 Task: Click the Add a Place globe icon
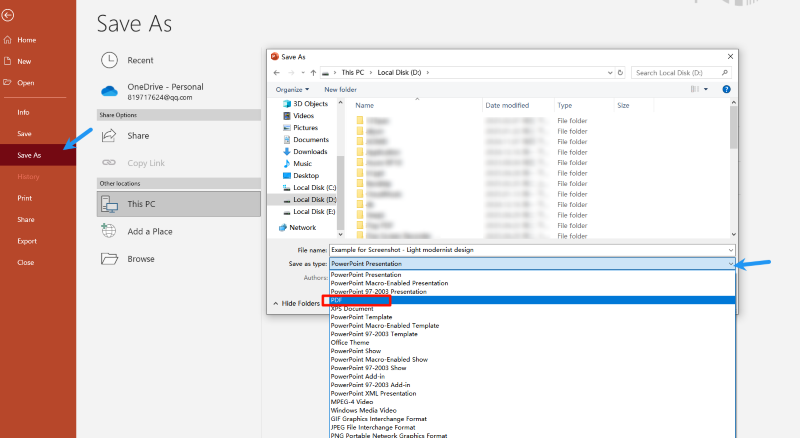[x=109, y=231]
